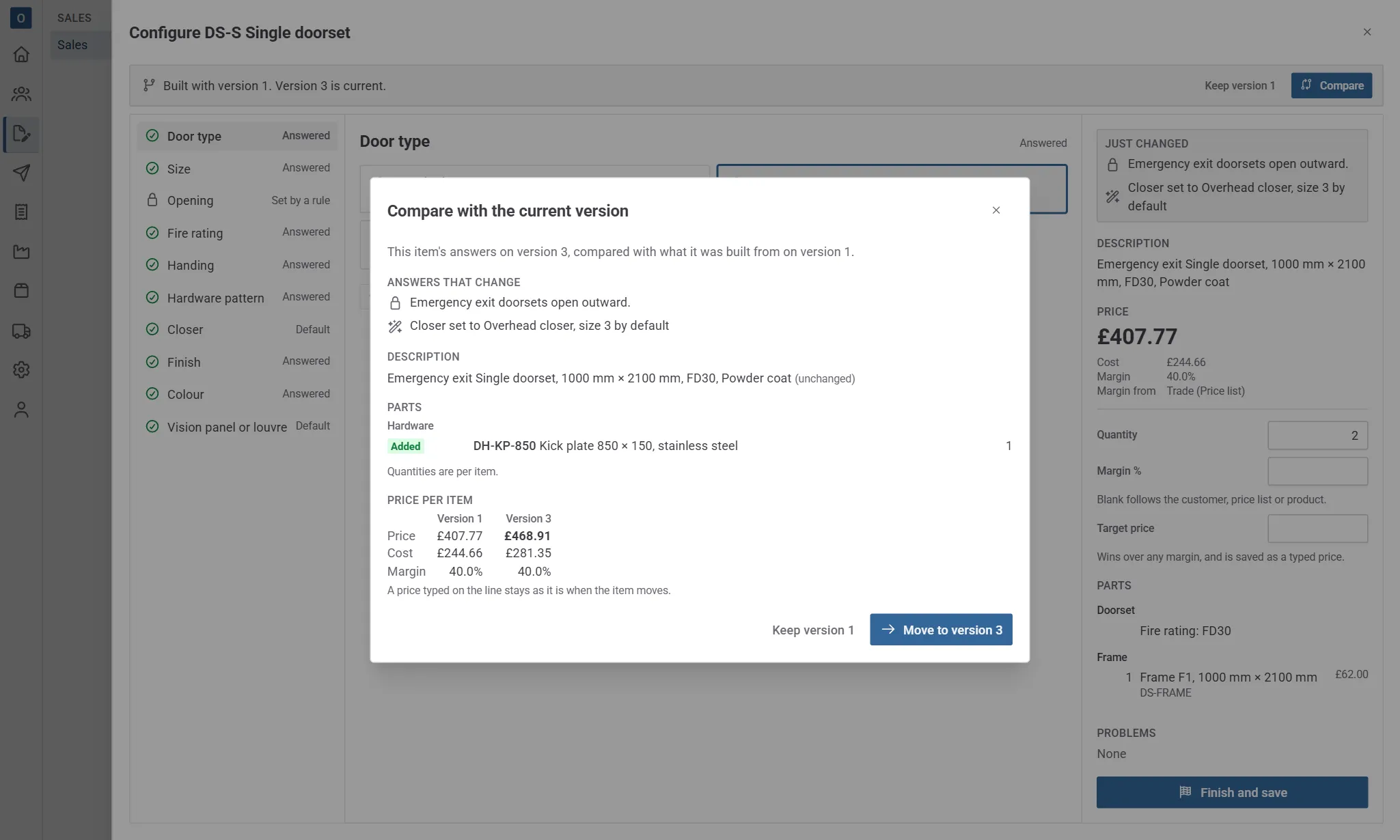
Task: Click the delivery truck sidebar icon
Action: coord(21,331)
